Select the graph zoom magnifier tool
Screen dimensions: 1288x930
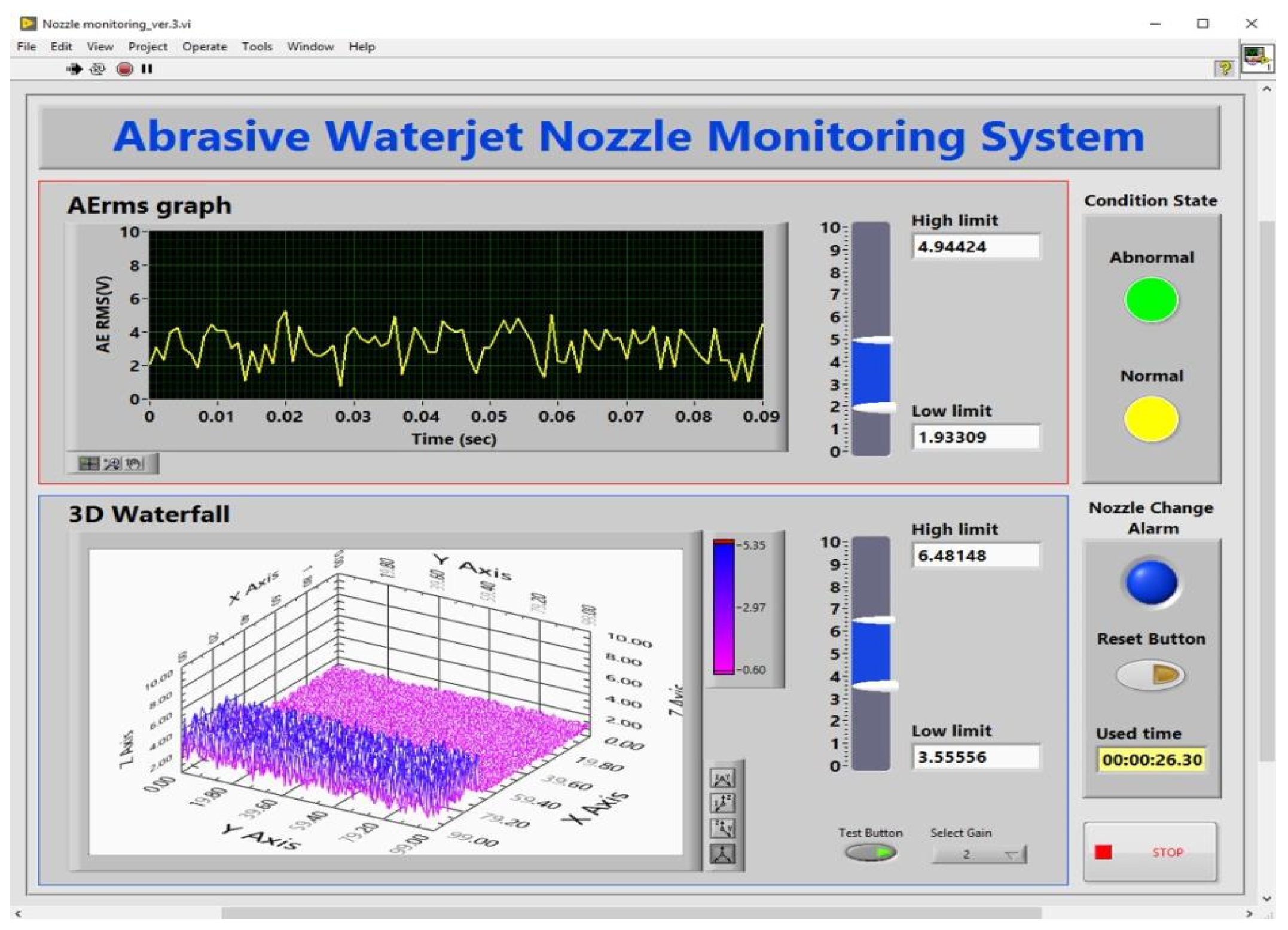pos(112,464)
